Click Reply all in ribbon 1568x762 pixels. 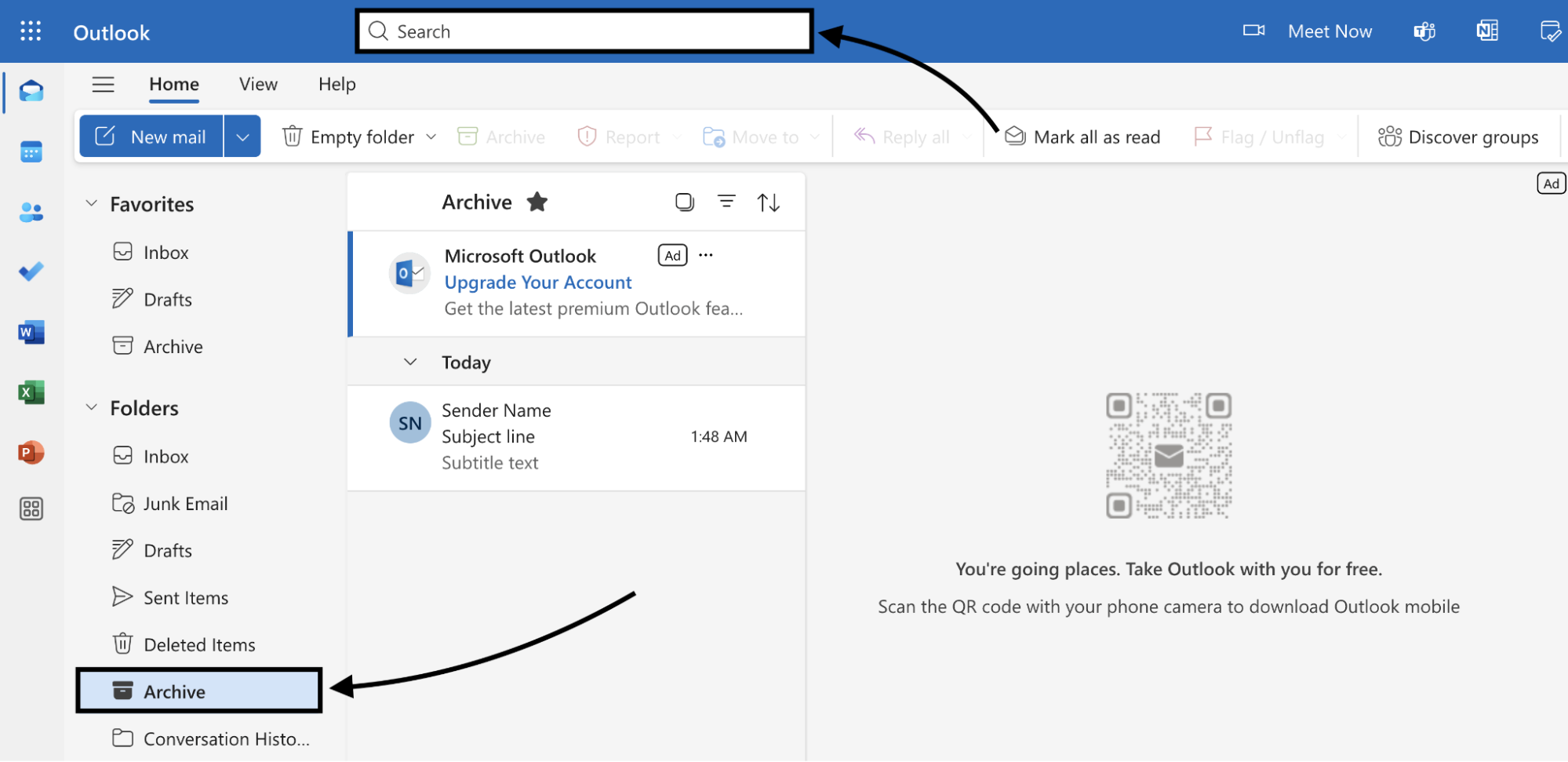902,137
